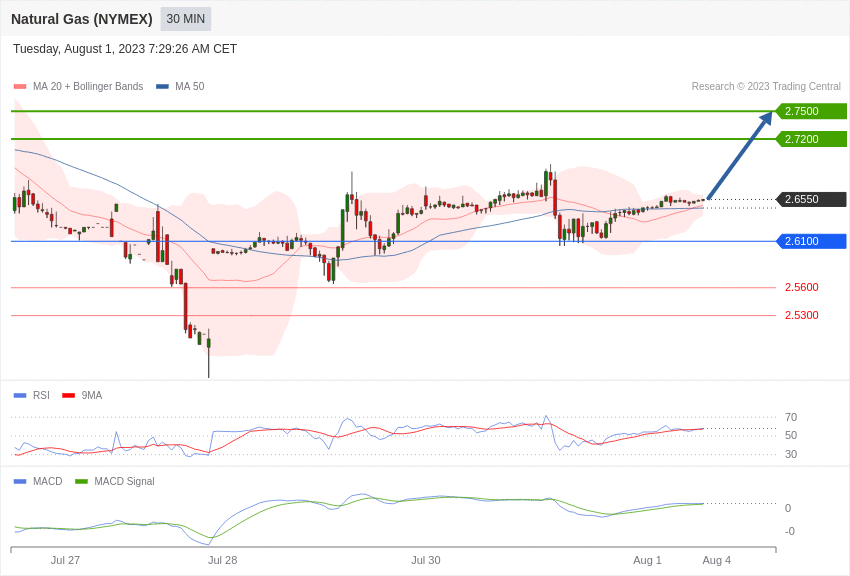Click the MA 20 + Bollinger Bands legend swatch
Viewport: 850px width, 576px height.
20,87
